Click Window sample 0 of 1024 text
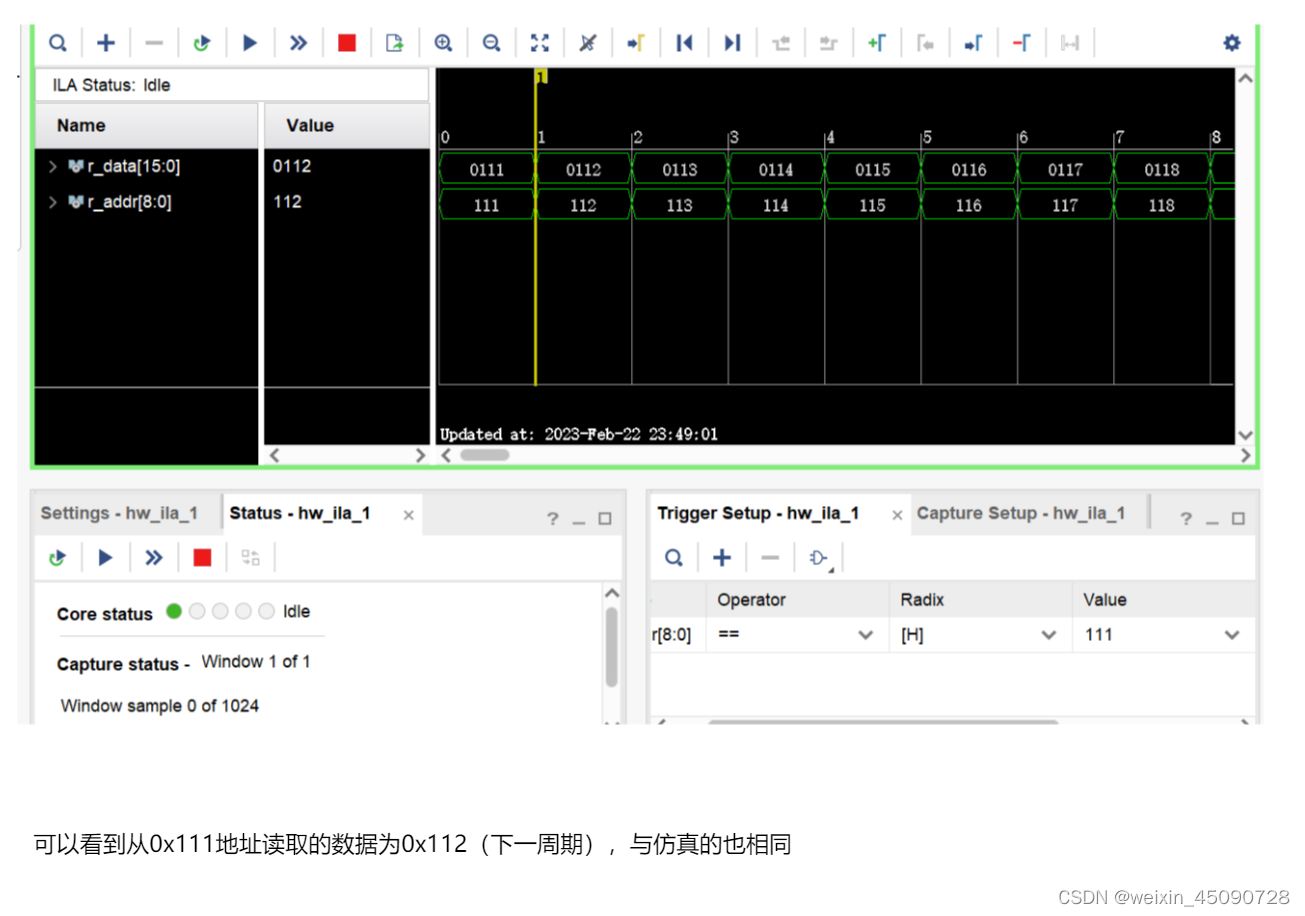 pos(160,706)
